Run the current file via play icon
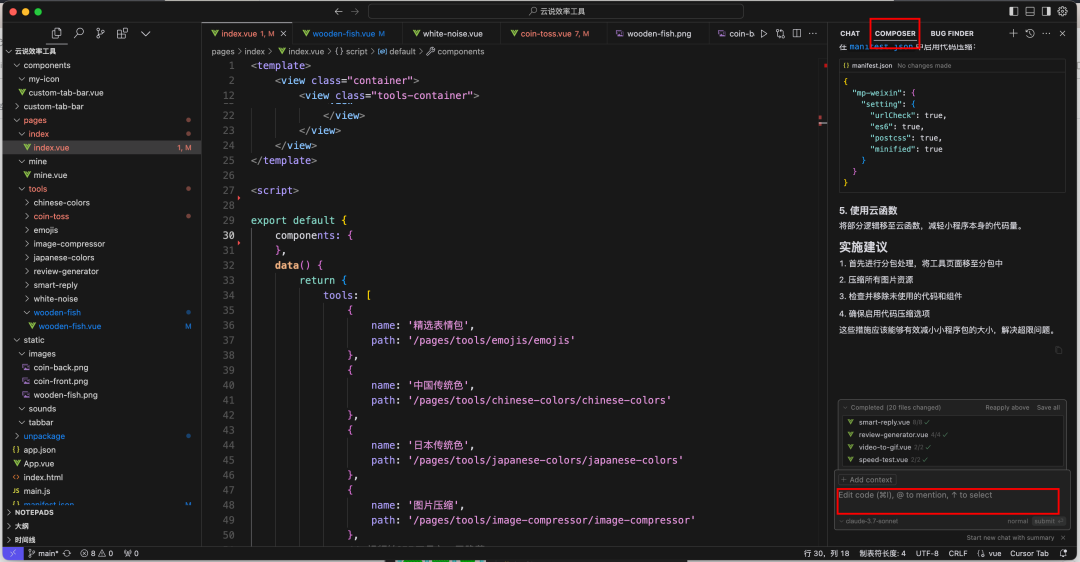The height and width of the screenshot is (562, 1080). click(x=764, y=33)
